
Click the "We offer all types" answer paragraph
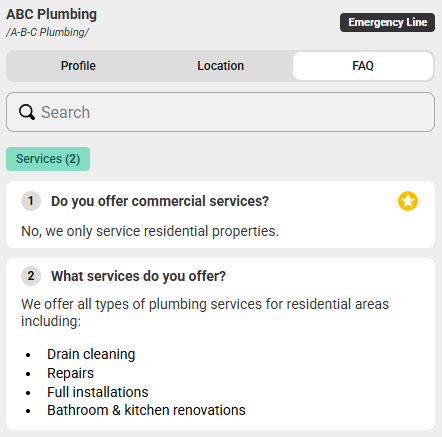tap(205, 312)
